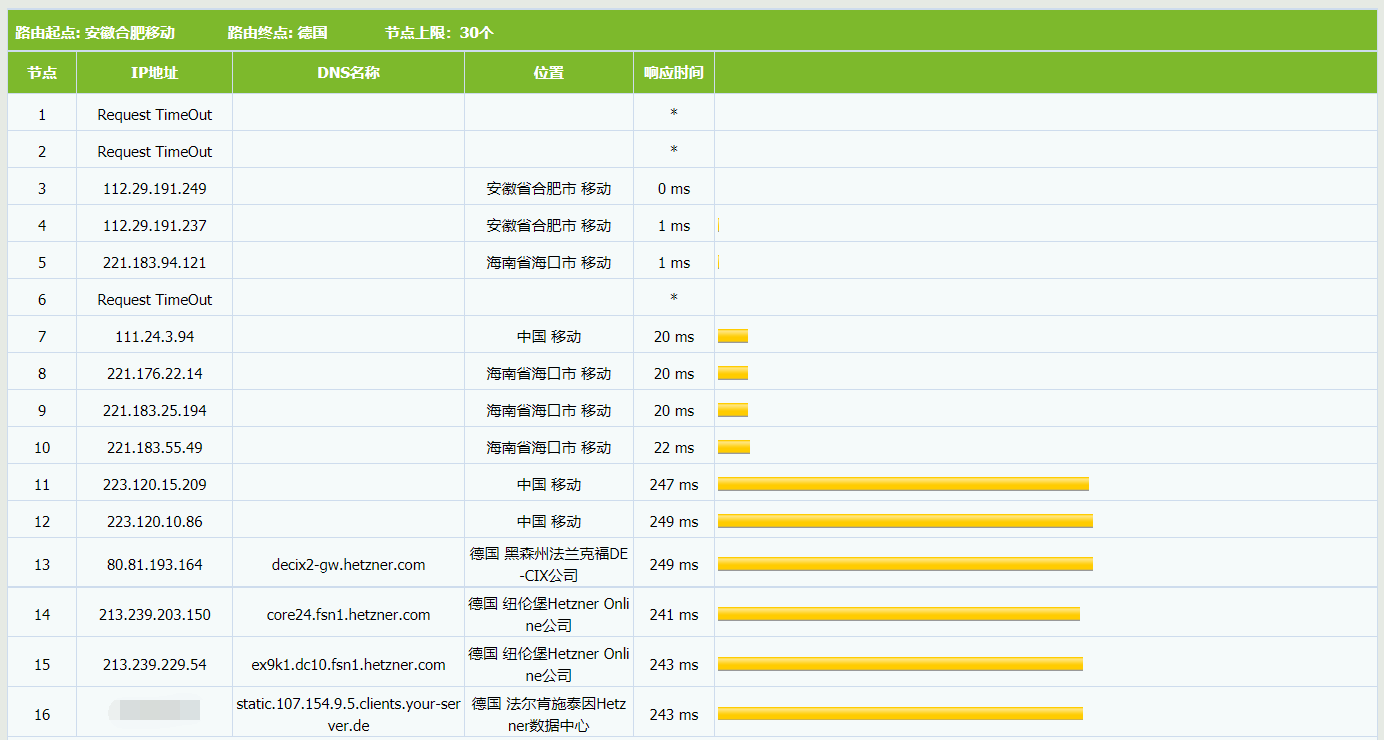The image size is (1384, 740).
Task: Click Request TimeOut in node 6 row
Action: pos(155,299)
